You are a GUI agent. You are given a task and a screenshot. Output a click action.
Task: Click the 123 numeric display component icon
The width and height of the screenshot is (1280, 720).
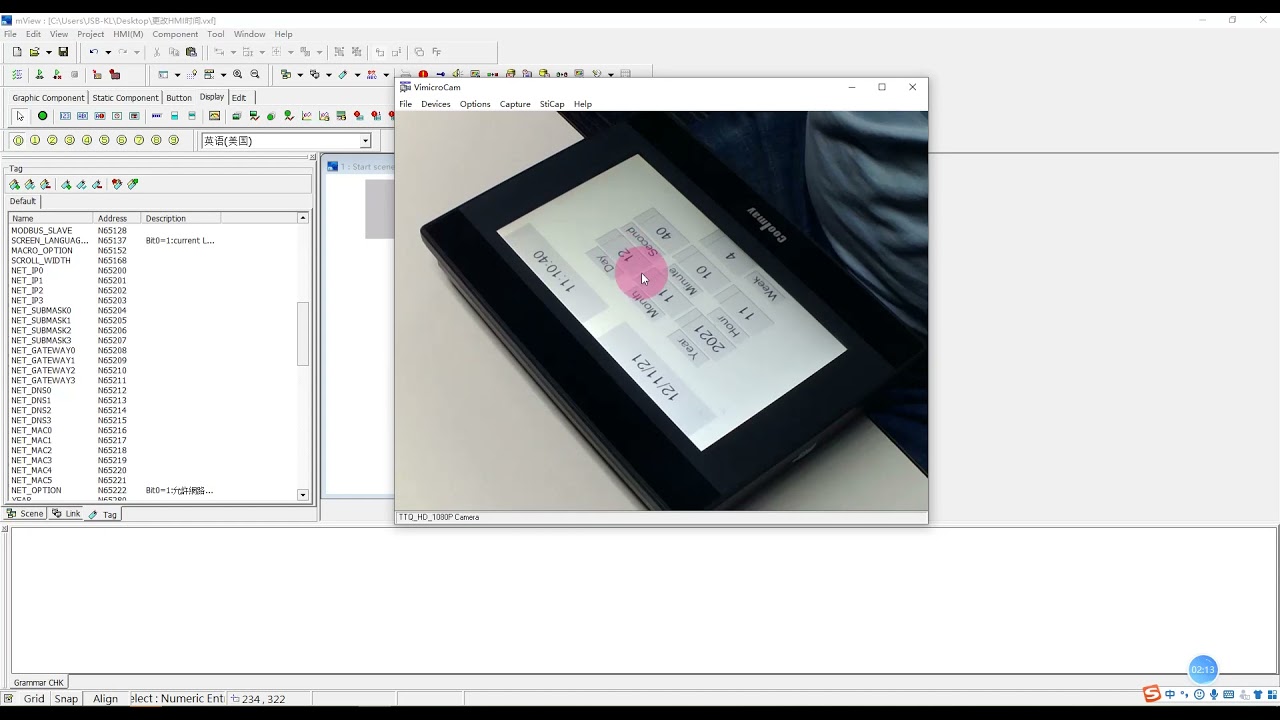click(x=65, y=116)
